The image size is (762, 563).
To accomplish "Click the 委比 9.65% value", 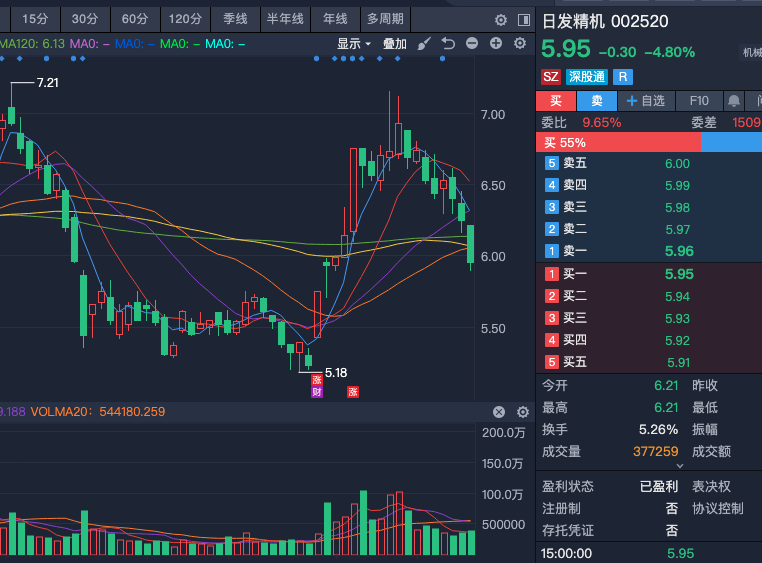I will (602, 122).
